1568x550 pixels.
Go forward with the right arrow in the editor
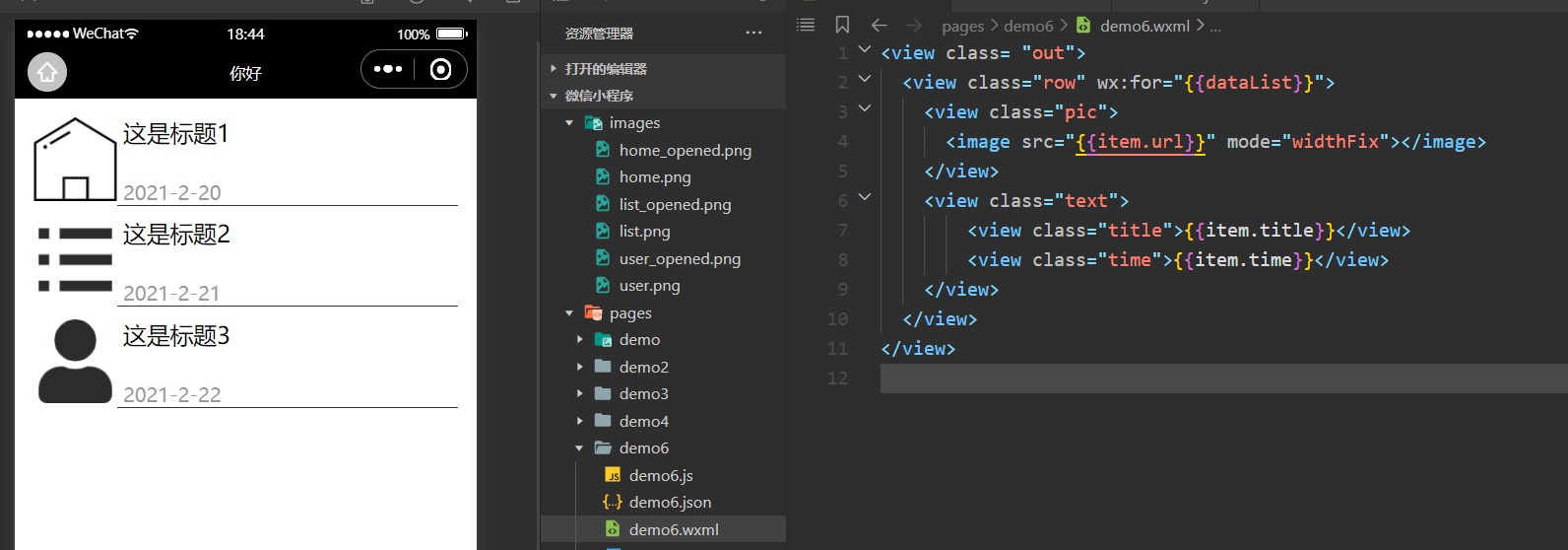[x=914, y=26]
